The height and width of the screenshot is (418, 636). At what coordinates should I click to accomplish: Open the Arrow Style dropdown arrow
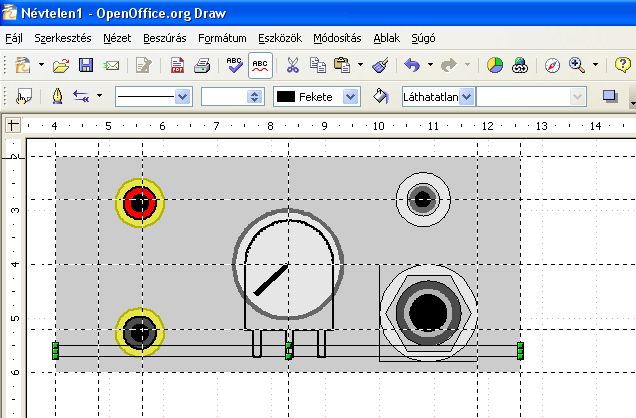coord(99,96)
